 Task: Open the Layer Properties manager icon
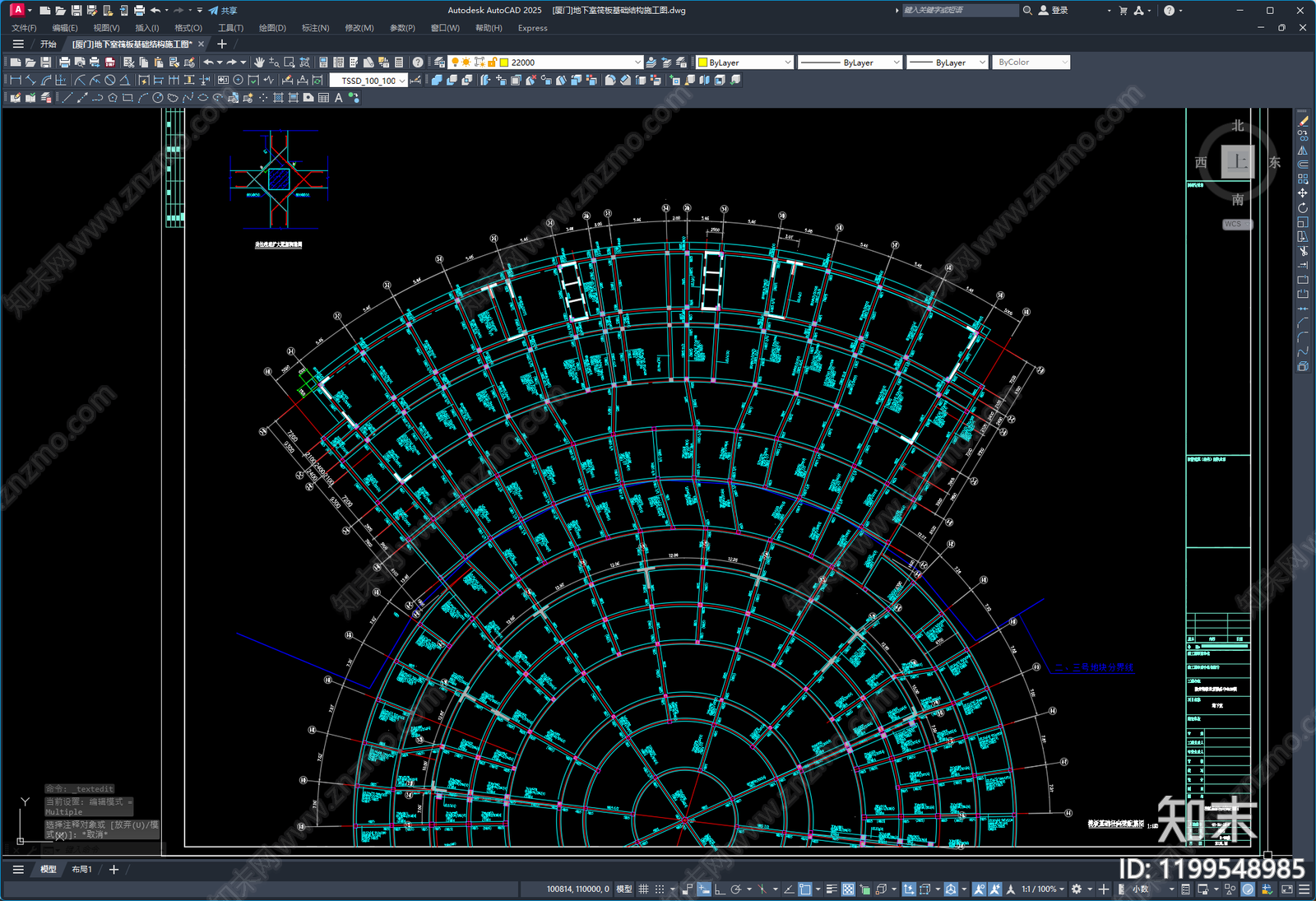tap(439, 63)
